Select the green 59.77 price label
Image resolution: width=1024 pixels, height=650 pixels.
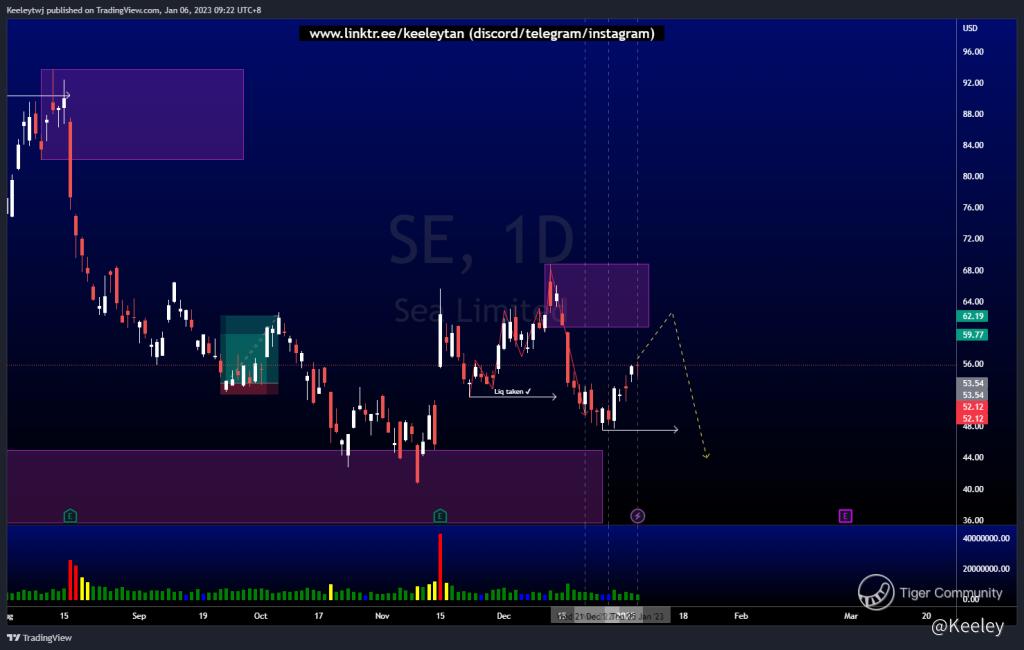[972, 335]
